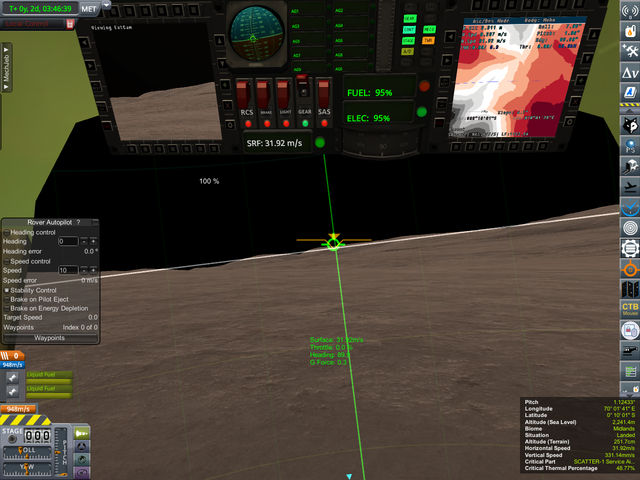Flip the BRAKE cockpit switch
This screenshot has height=480, width=640.
263,96
